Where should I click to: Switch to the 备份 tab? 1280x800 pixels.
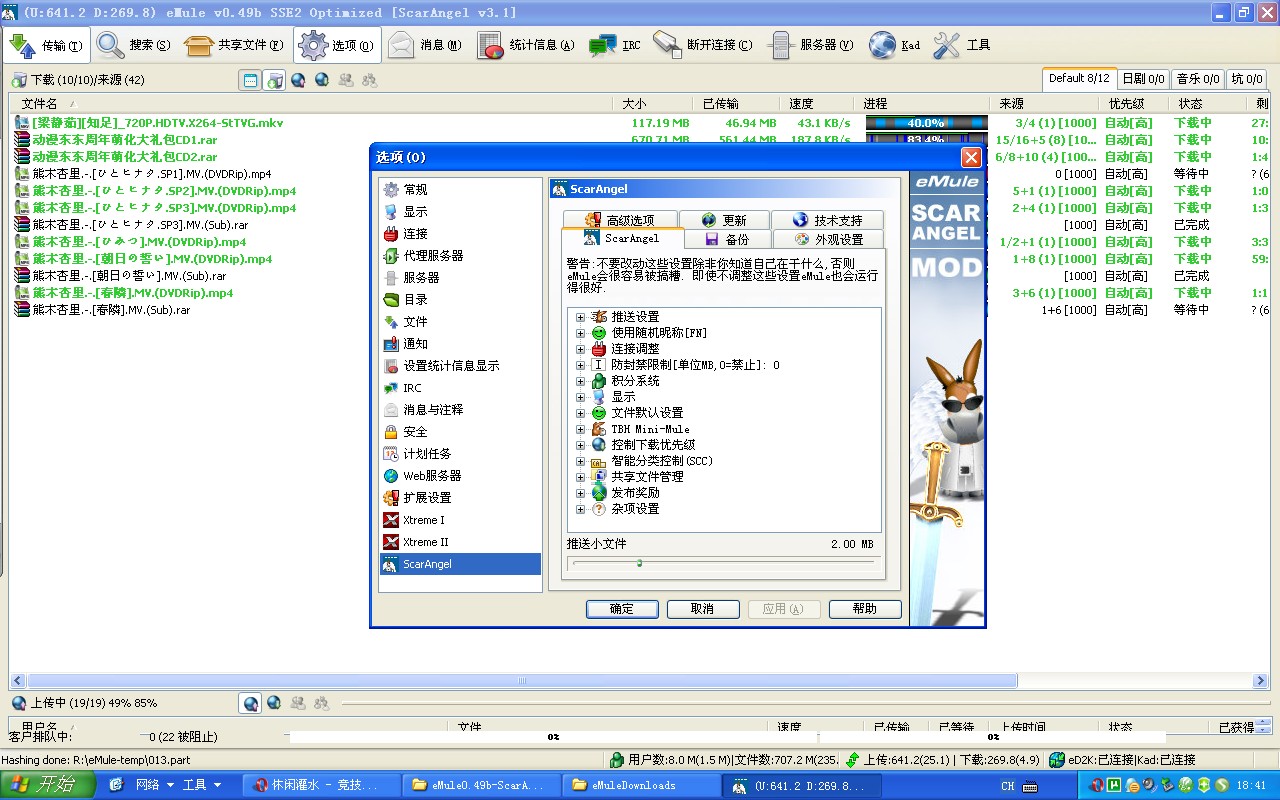coord(727,240)
